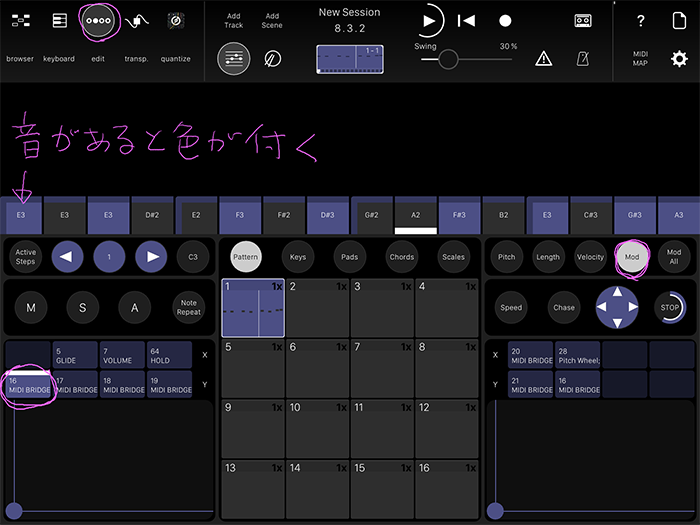
Task: Go to previous page with left arrow
Action: pyautogui.click(x=67, y=257)
